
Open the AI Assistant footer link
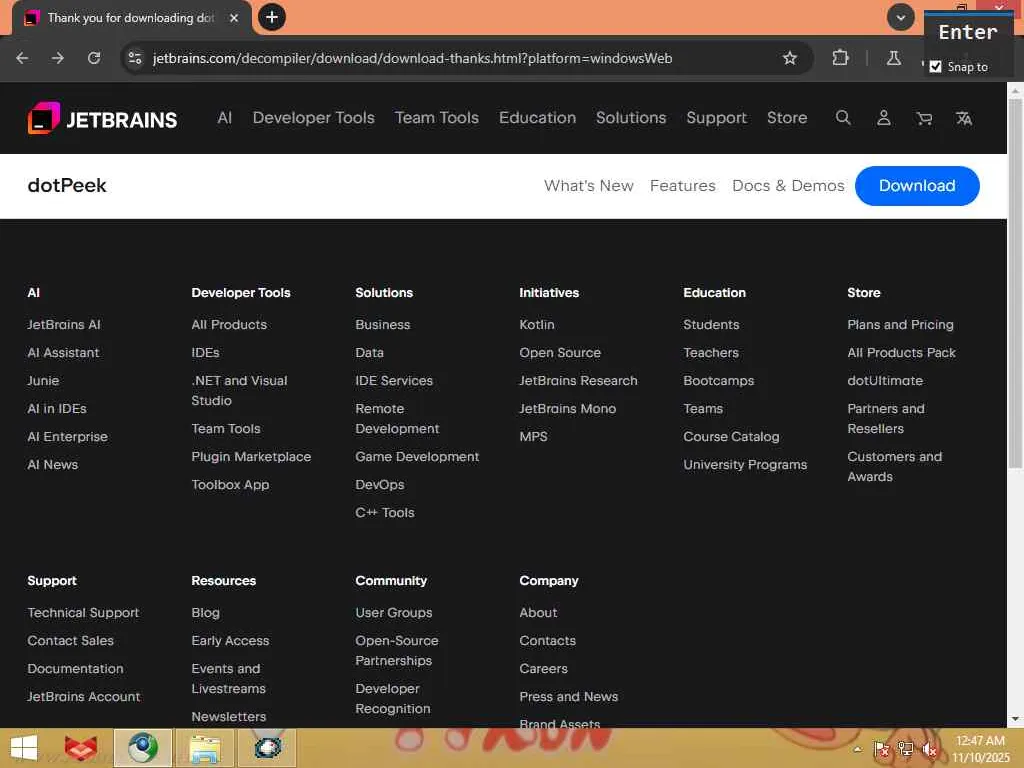click(63, 353)
